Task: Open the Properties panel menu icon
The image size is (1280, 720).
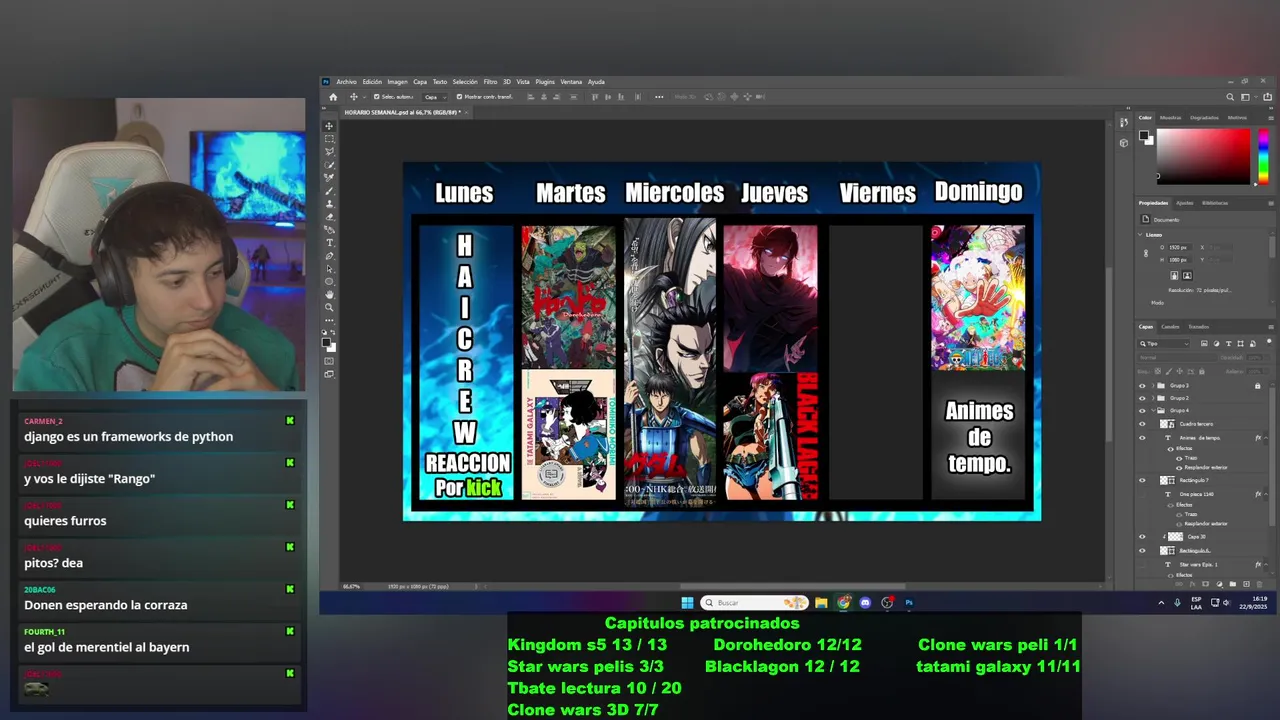Action: (1271, 203)
